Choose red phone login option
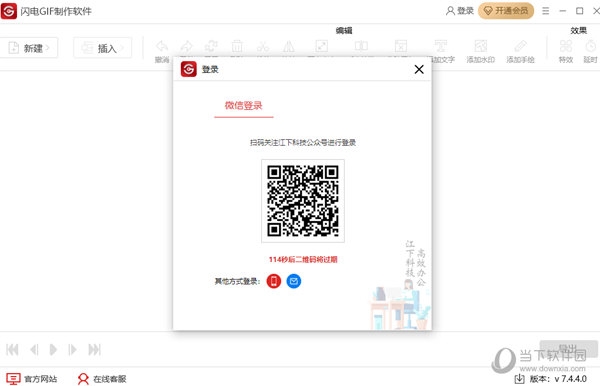 click(274, 281)
